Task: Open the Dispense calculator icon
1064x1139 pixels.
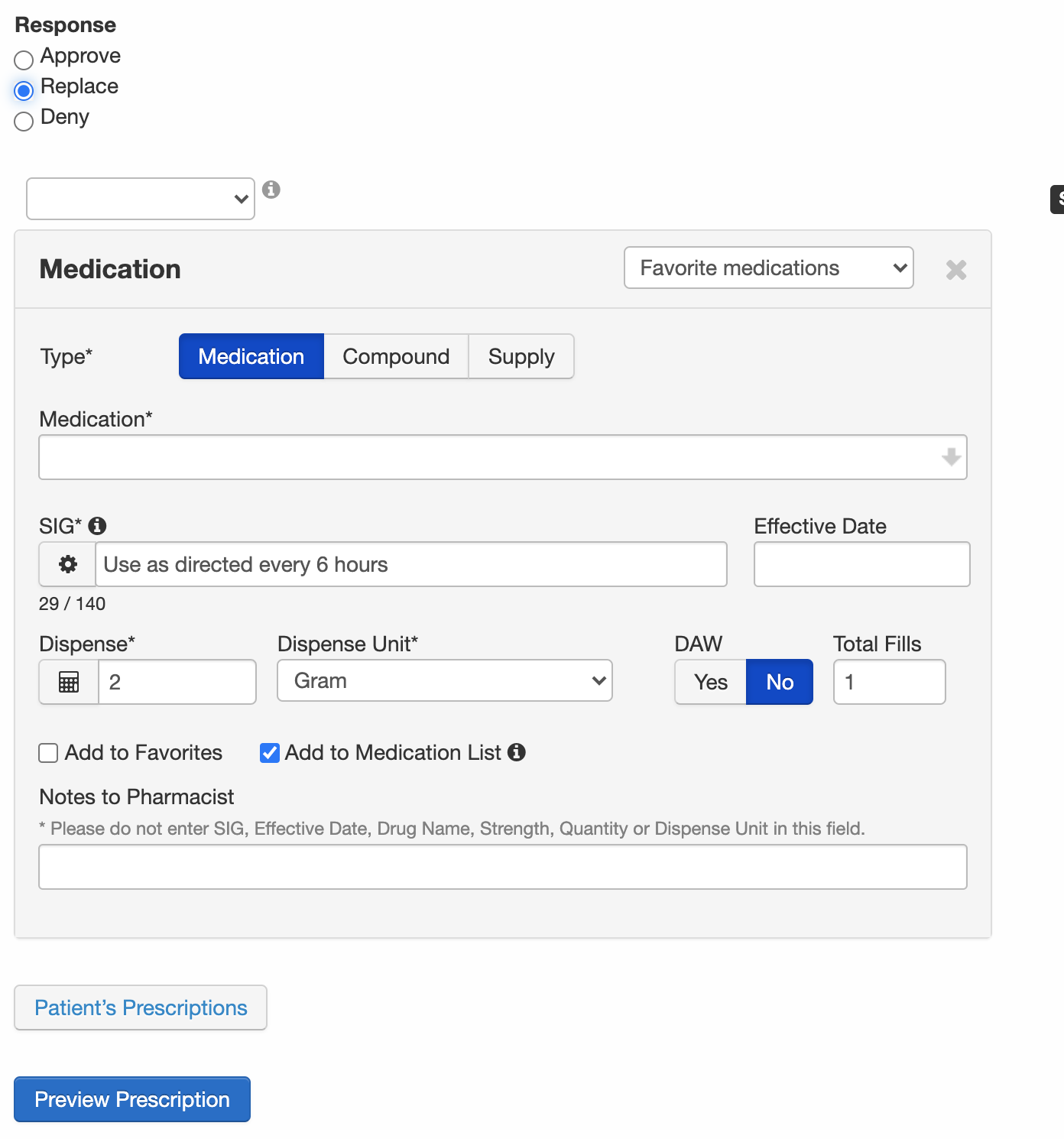Action: click(x=69, y=682)
